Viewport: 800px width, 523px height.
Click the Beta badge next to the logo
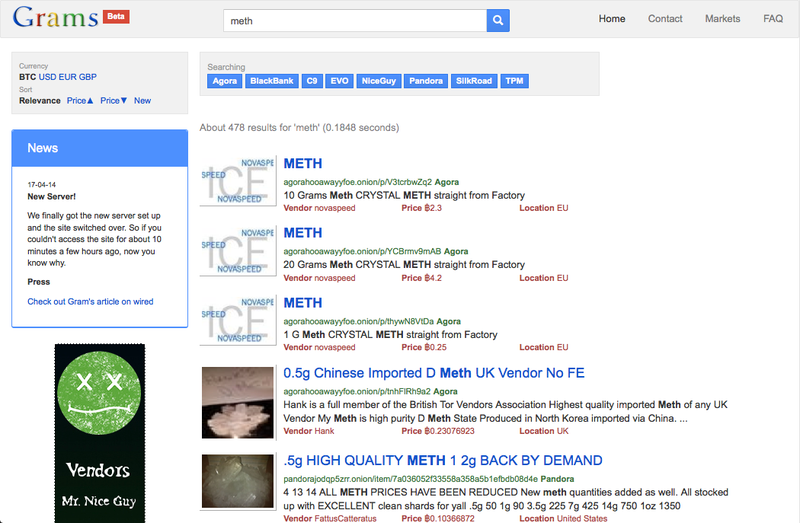(x=116, y=16)
